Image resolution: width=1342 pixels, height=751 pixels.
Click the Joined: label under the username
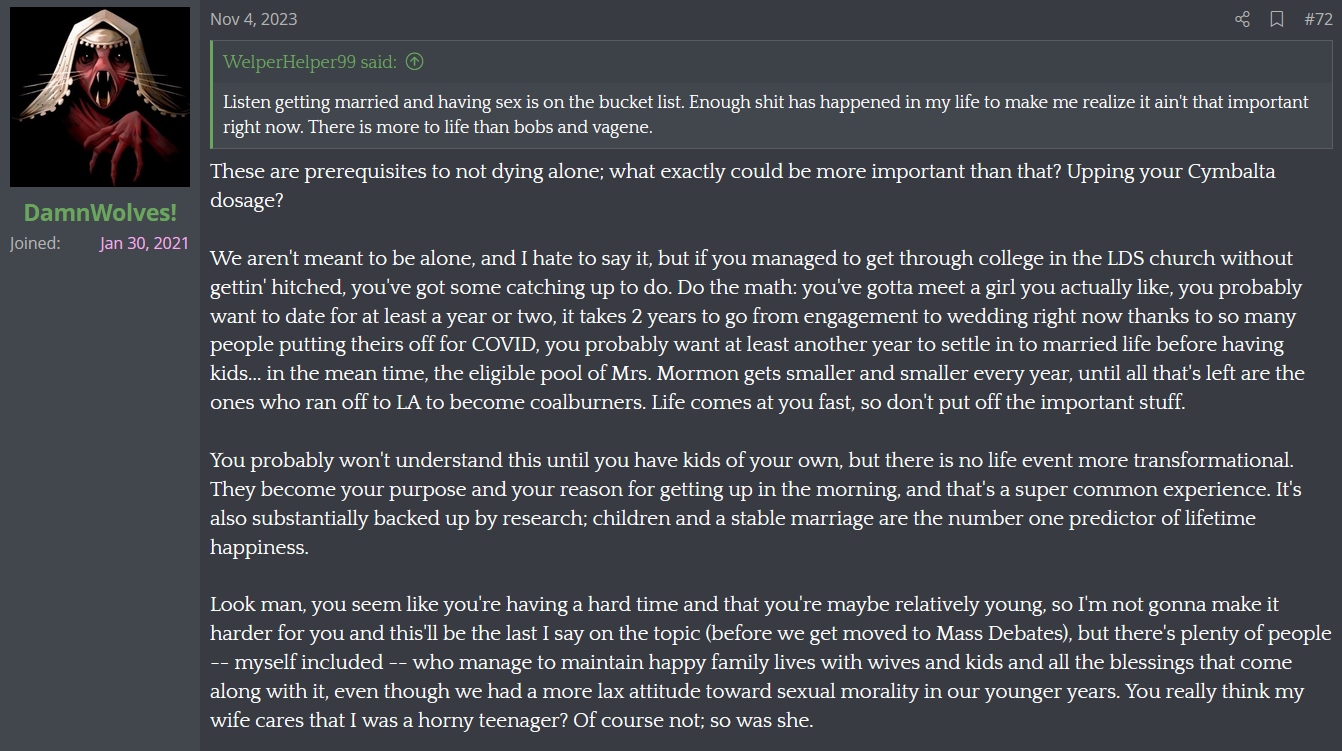click(35, 243)
